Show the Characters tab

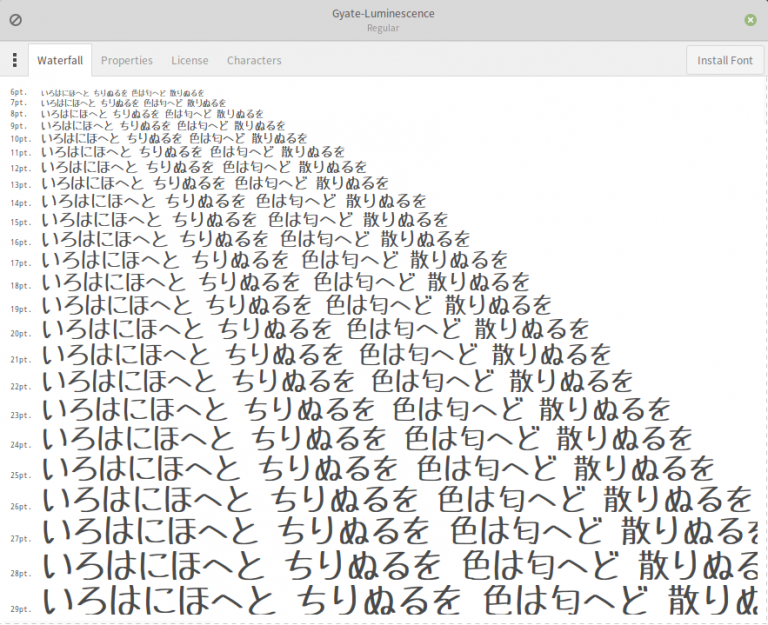tap(254, 60)
